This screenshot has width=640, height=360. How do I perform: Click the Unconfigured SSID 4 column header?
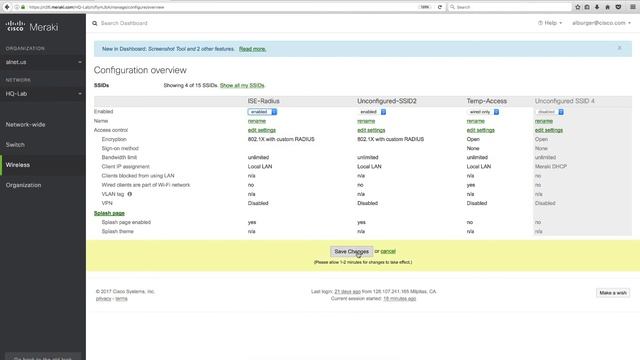point(564,101)
